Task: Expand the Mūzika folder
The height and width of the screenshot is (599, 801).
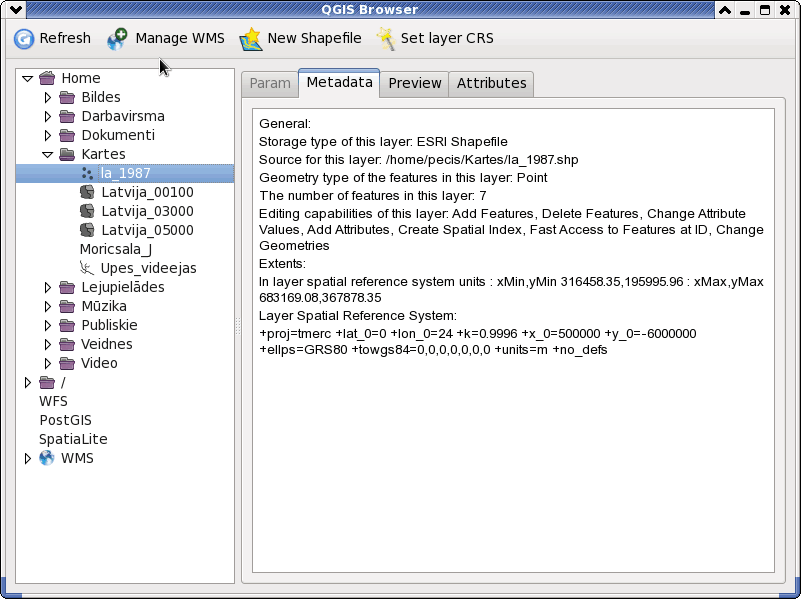Action: (x=48, y=306)
